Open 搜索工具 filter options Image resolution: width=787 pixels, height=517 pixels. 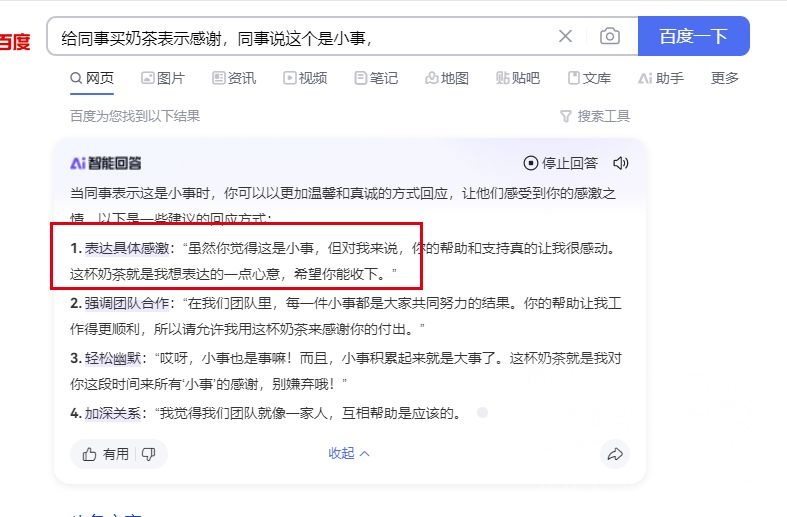coord(595,116)
